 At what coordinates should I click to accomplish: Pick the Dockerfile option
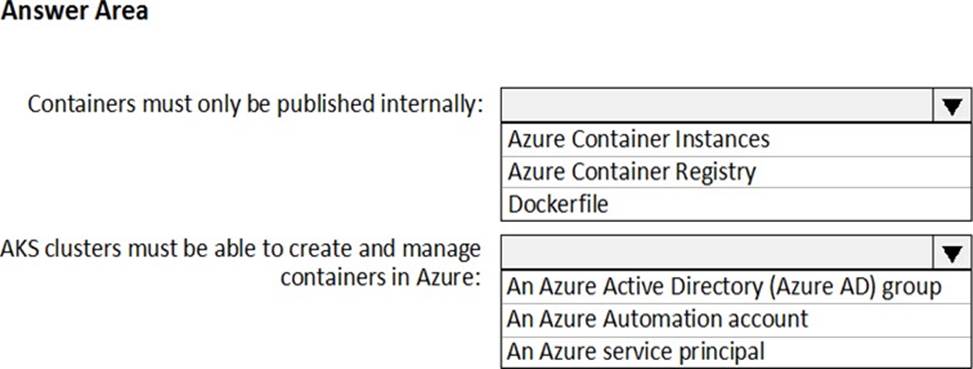pyautogui.click(x=735, y=204)
